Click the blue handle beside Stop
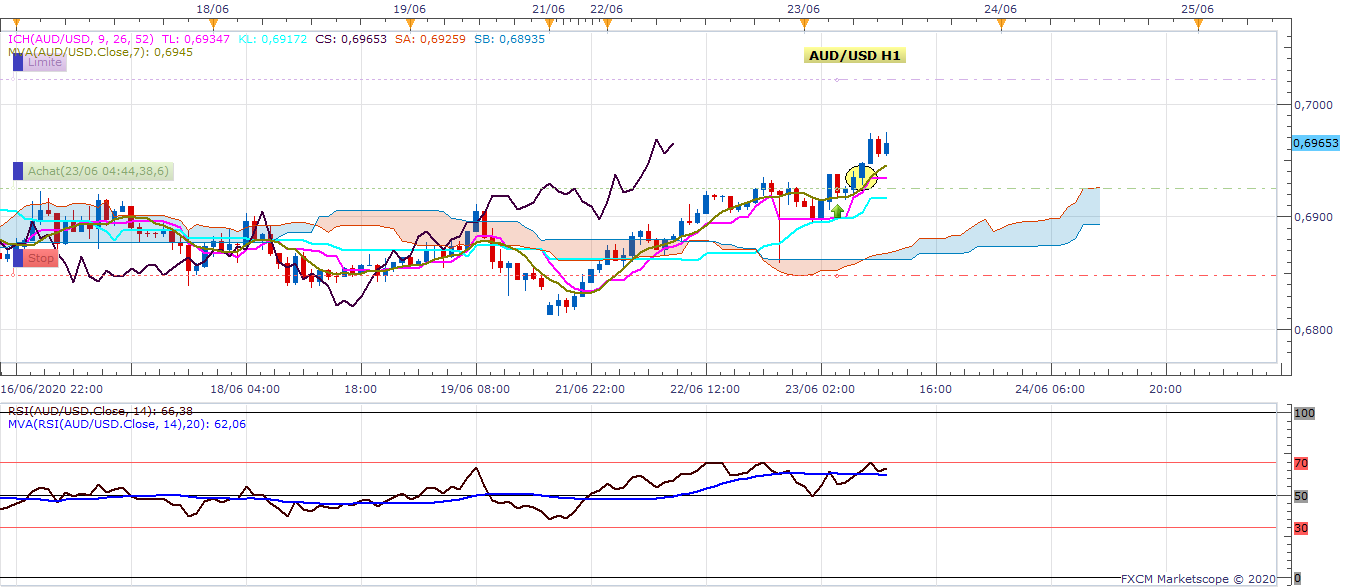The height and width of the screenshot is (588, 1349). (x=18, y=258)
